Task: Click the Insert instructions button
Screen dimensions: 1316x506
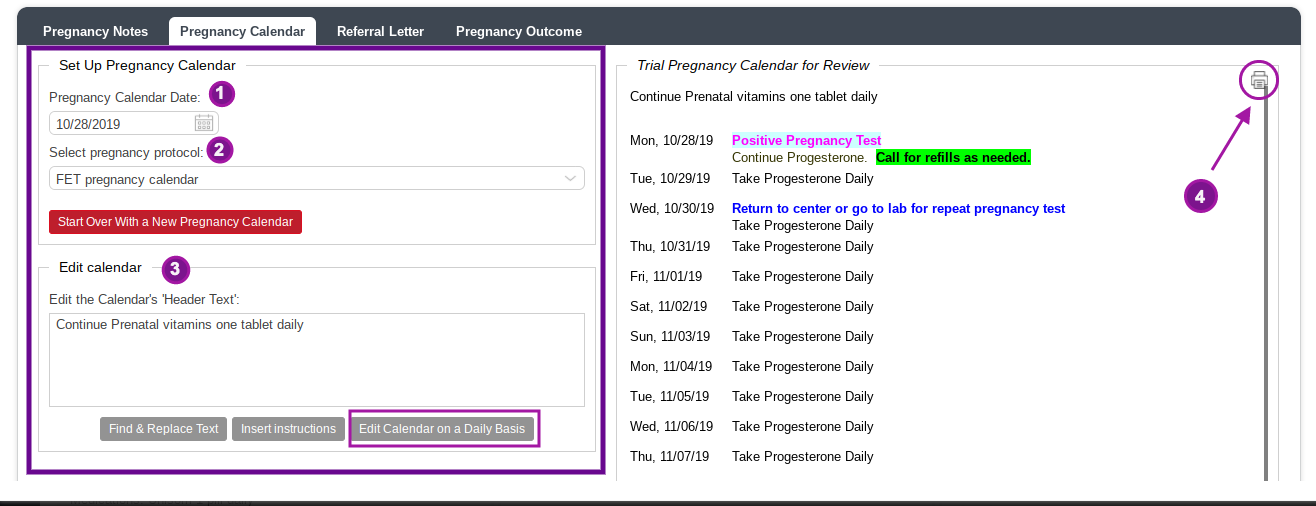Action: coord(288,429)
